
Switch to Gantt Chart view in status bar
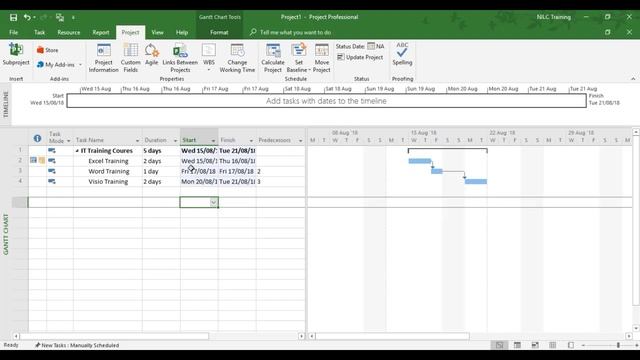point(499,345)
